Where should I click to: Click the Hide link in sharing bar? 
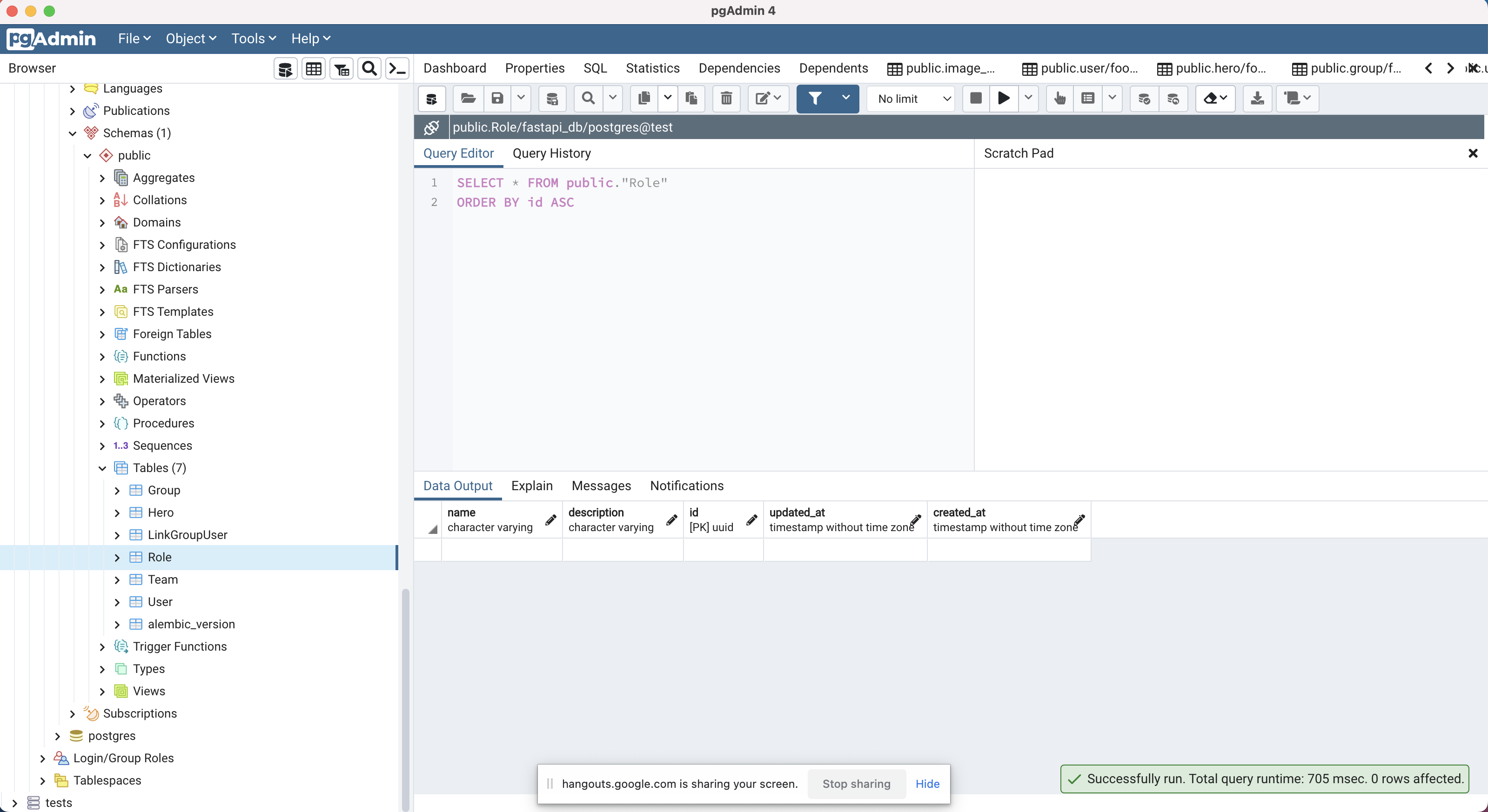pos(927,784)
